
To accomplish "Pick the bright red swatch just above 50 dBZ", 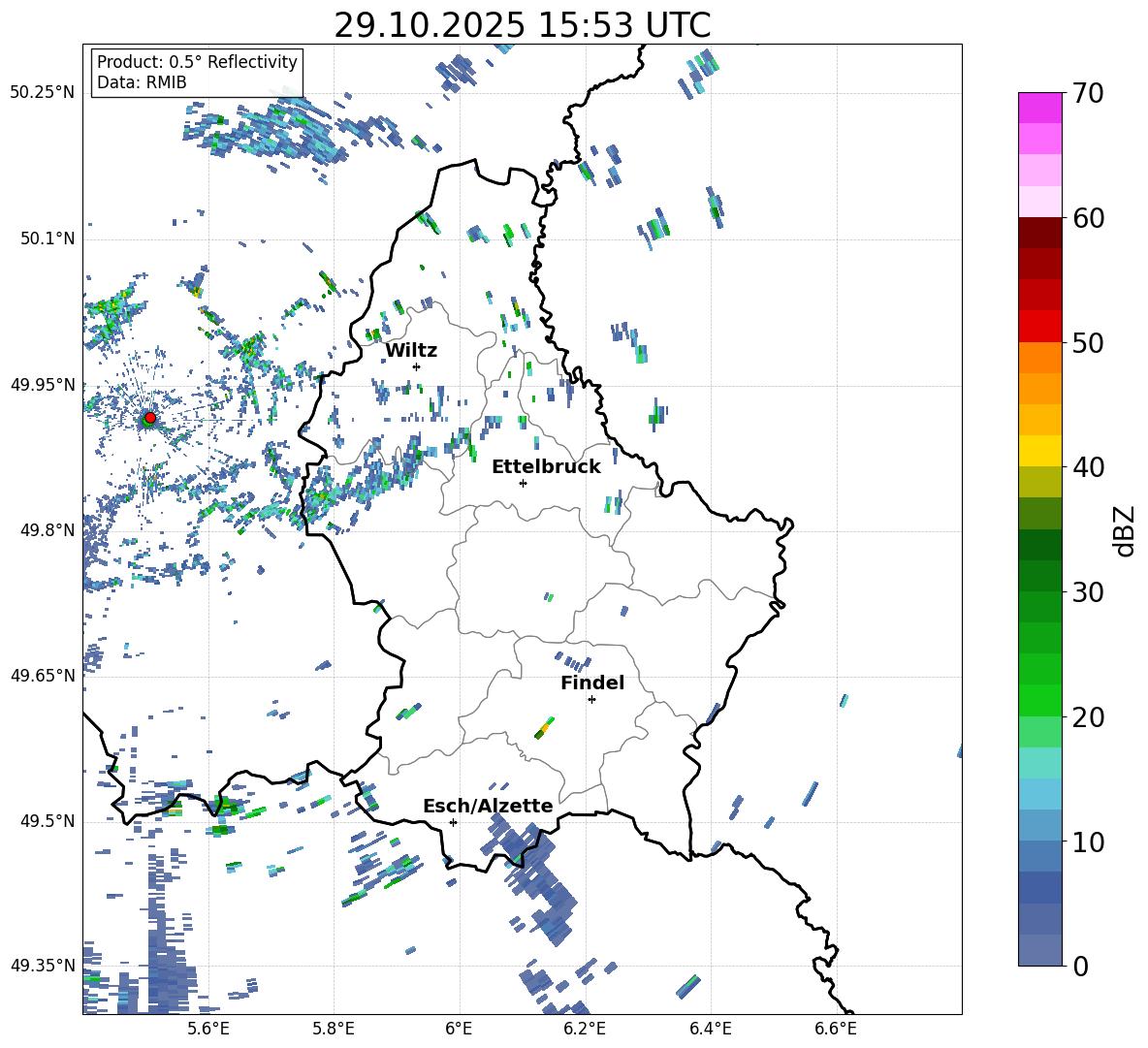I will coord(1040,326).
